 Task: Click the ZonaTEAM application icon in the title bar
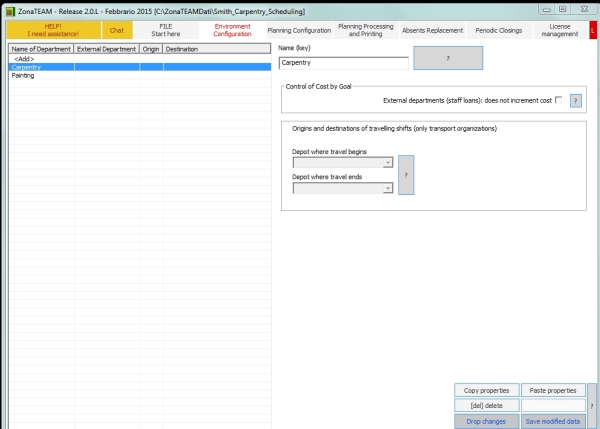pos(10,11)
